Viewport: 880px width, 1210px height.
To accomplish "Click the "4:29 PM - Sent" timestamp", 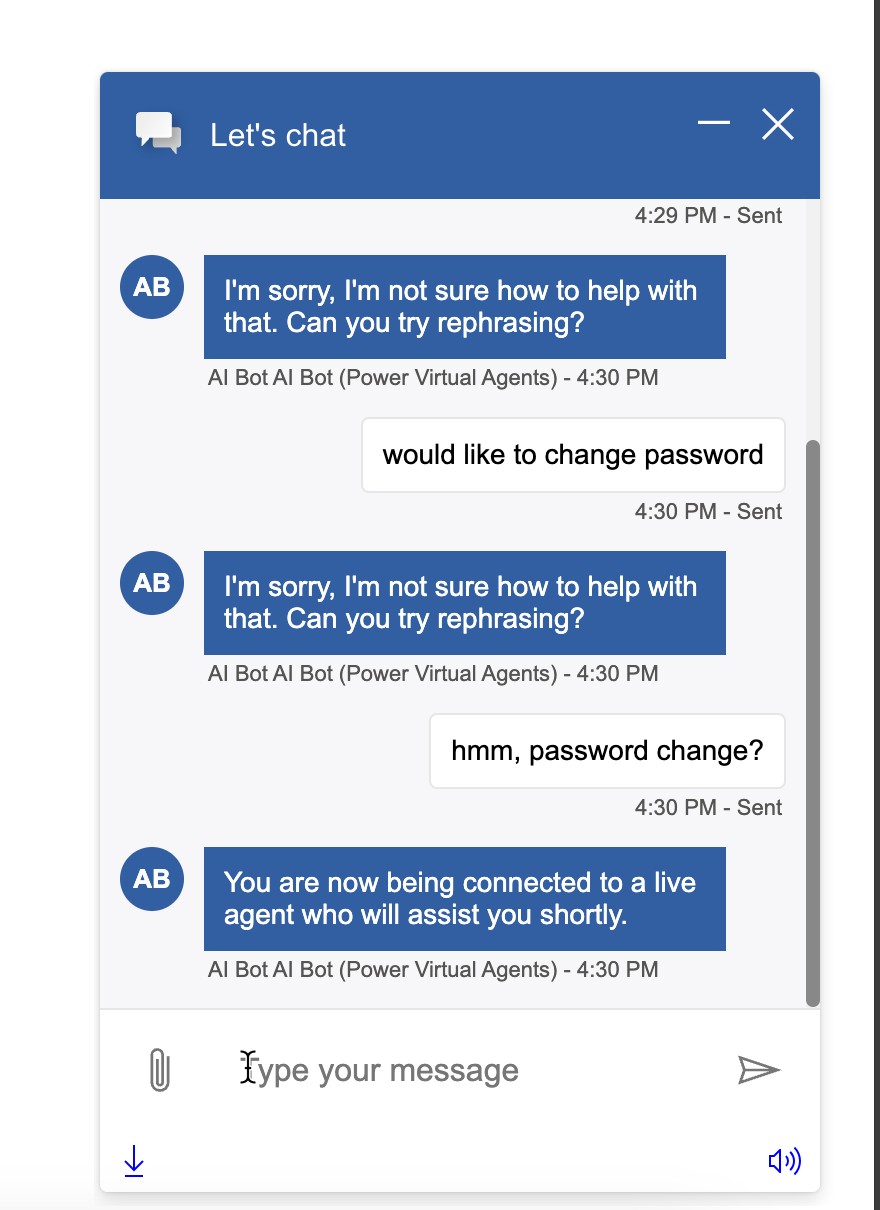I will (x=708, y=215).
